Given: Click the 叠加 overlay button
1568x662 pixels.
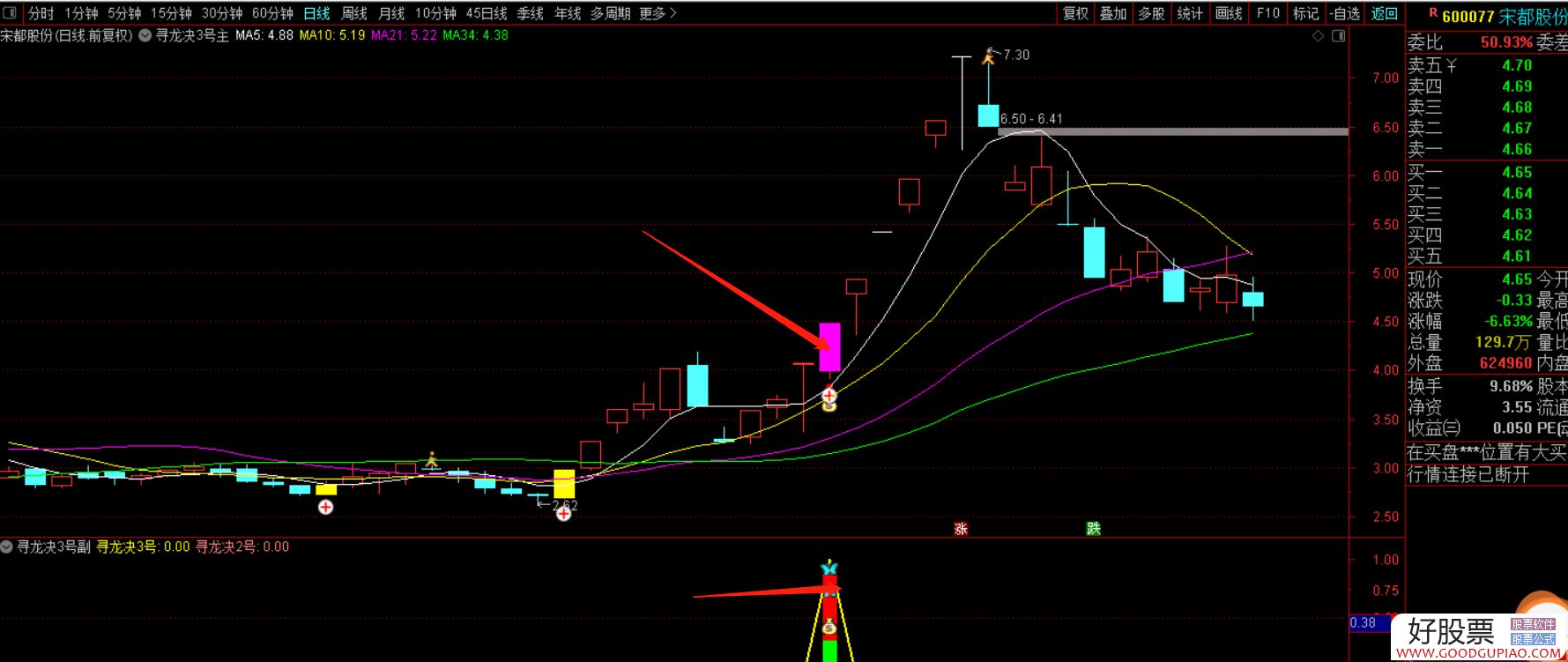Looking at the screenshot, I should [x=1113, y=13].
